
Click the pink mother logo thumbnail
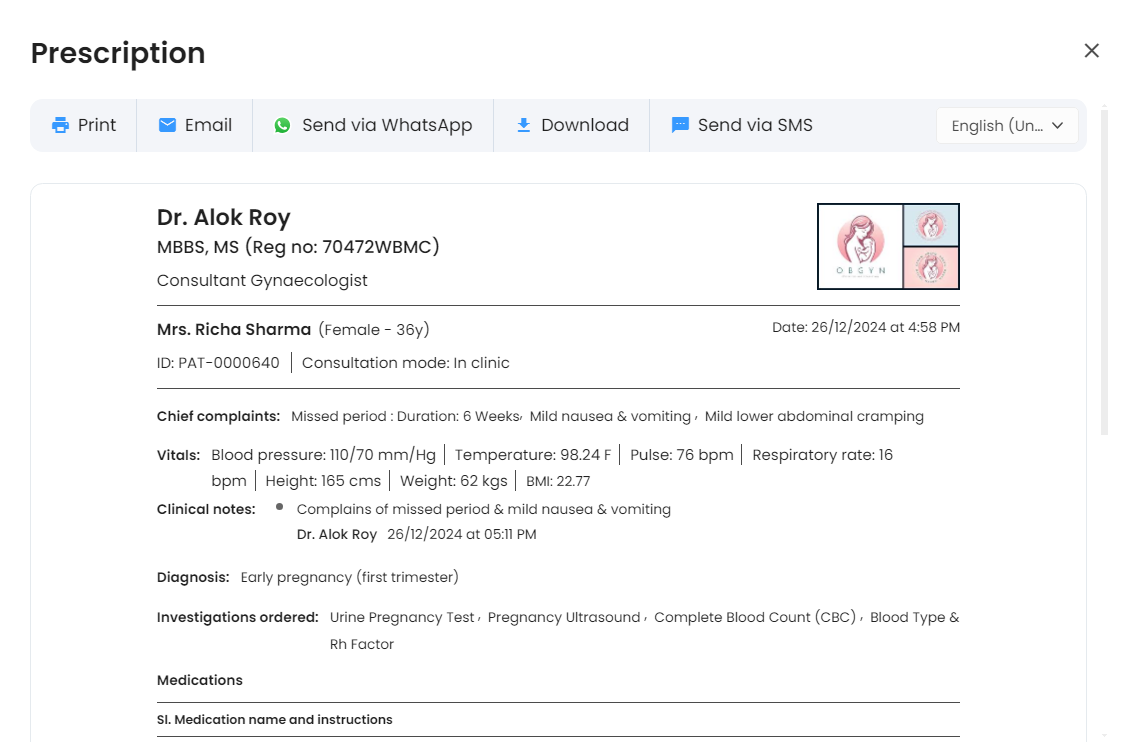[931, 267]
